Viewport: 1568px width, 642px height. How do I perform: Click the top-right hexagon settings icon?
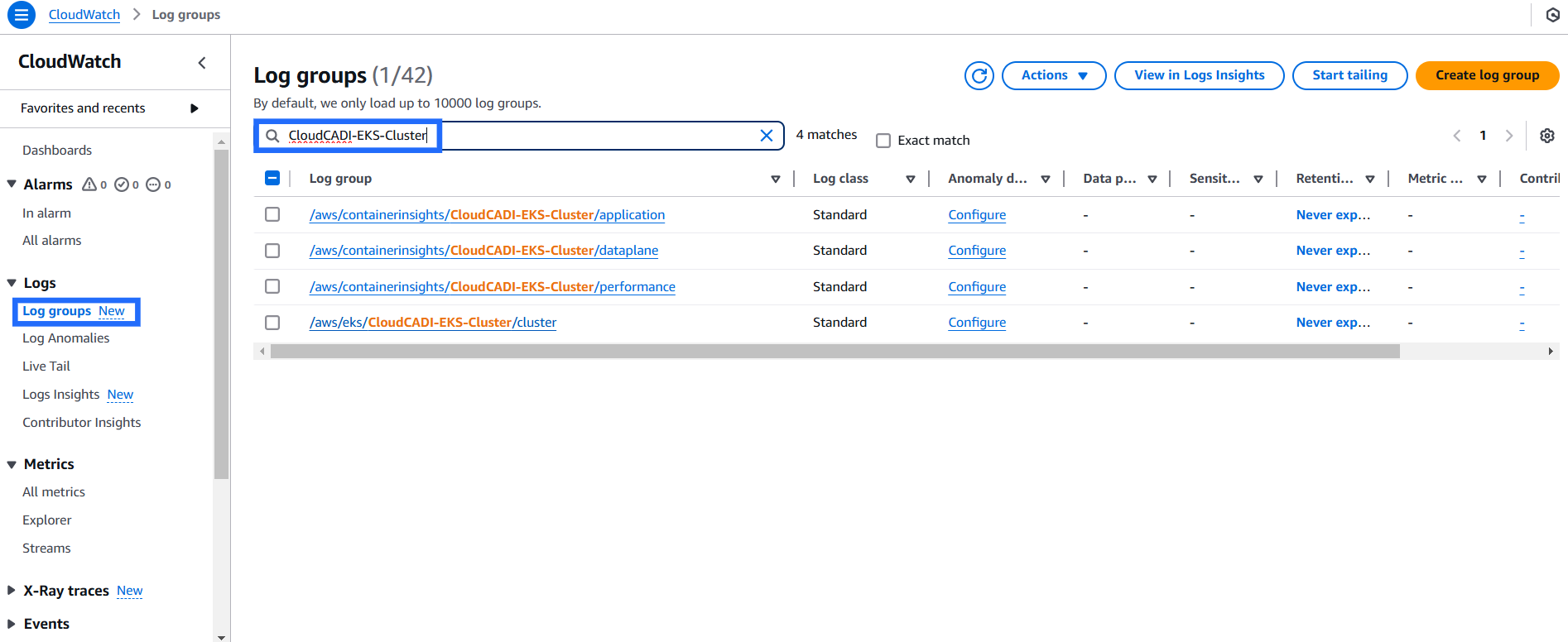click(1552, 15)
